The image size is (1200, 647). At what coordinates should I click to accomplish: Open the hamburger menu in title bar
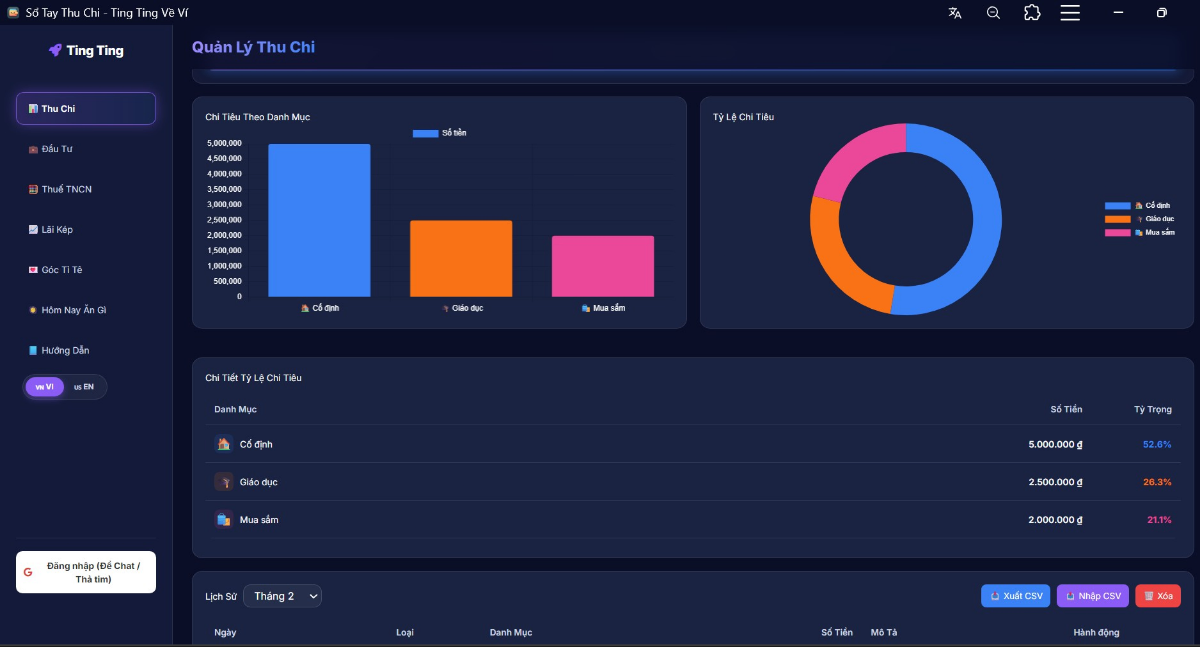point(1070,13)
